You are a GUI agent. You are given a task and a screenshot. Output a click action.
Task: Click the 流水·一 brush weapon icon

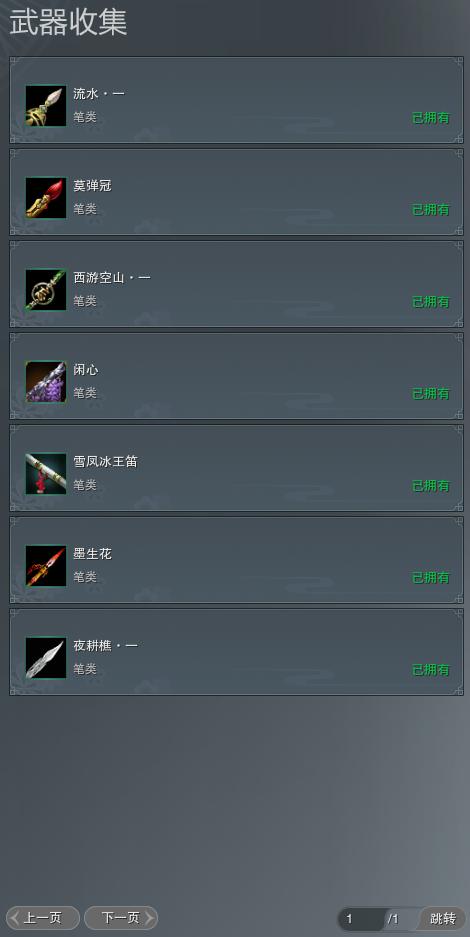(x=46, y=106)
